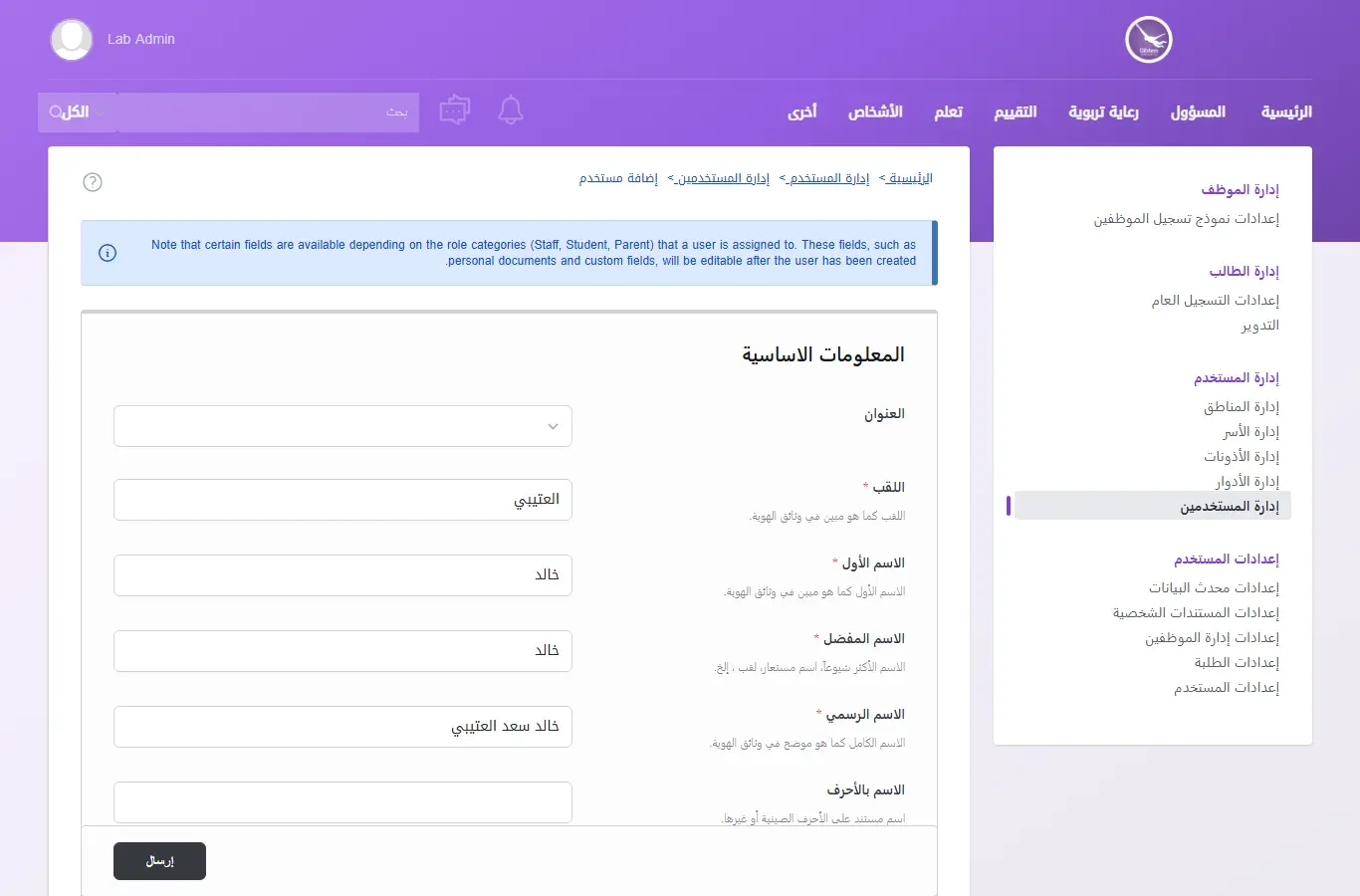This screenshot has width=1360, height=896.
Task: Click the إرسال submit button
Action: pyautogui.click(x=159, y=861)
